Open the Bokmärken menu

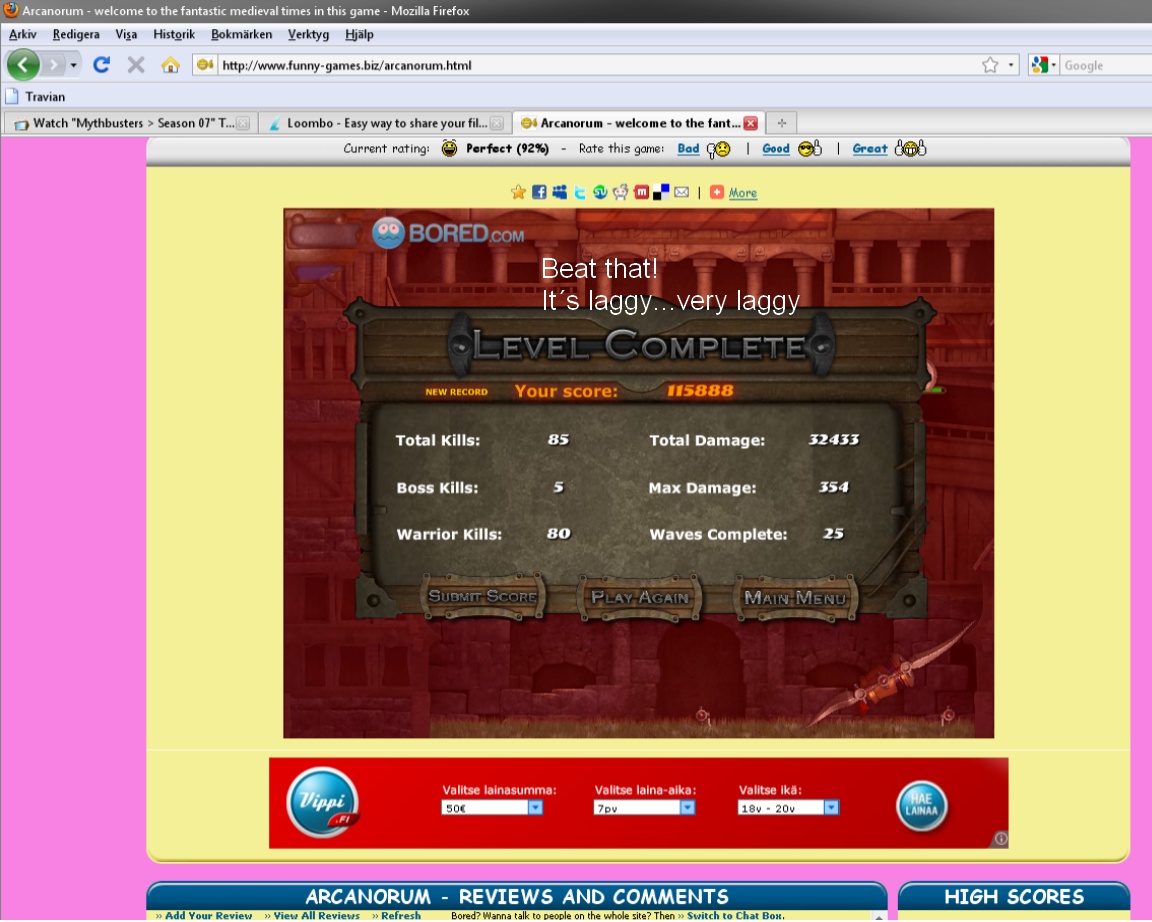[x=242, y=35]
